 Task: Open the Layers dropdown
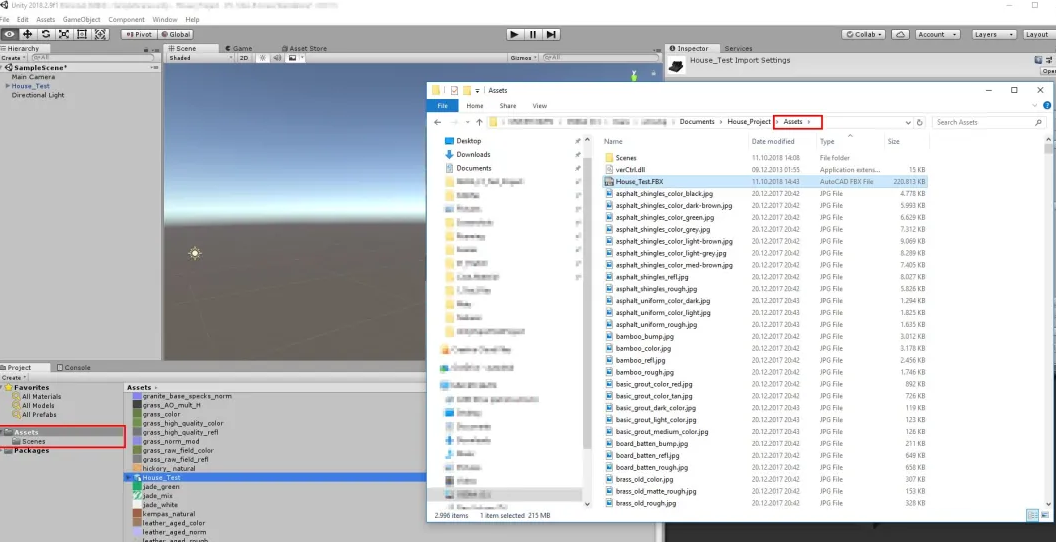pyautogui.click(x=994, y=34)
